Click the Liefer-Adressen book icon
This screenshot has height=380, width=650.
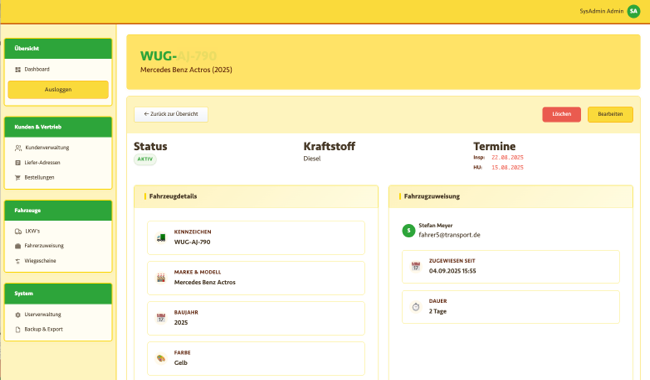pos(18,163)
